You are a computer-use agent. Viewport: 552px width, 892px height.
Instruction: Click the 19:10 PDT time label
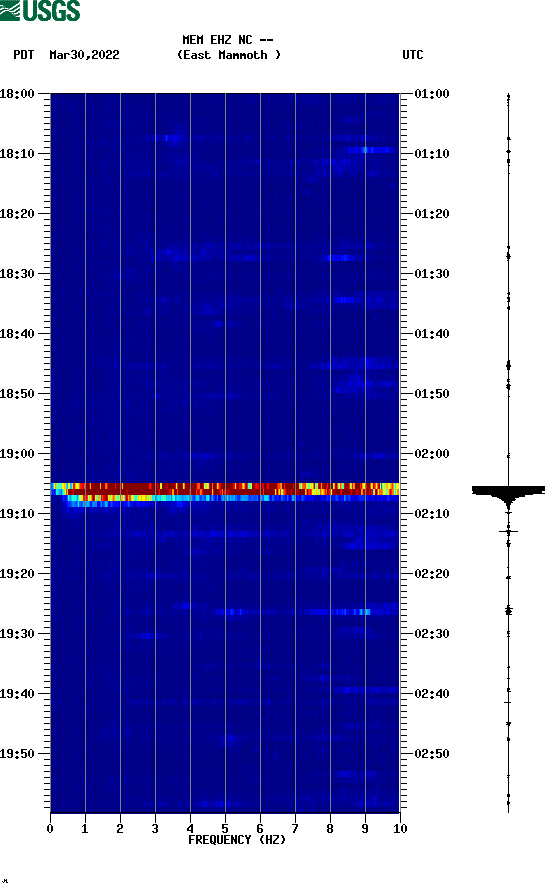click(17, 514)
